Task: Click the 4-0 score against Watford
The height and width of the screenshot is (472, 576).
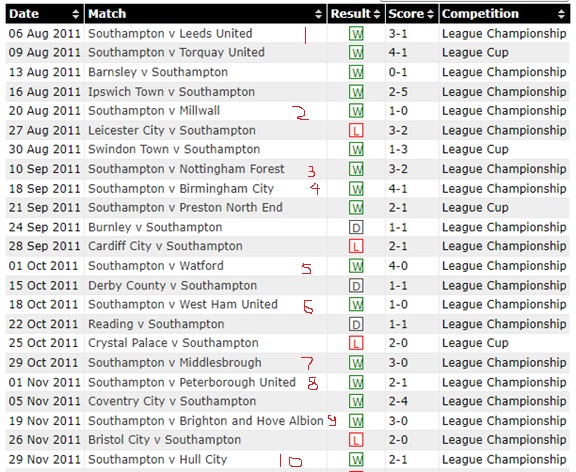Action: tap(398, 266)
